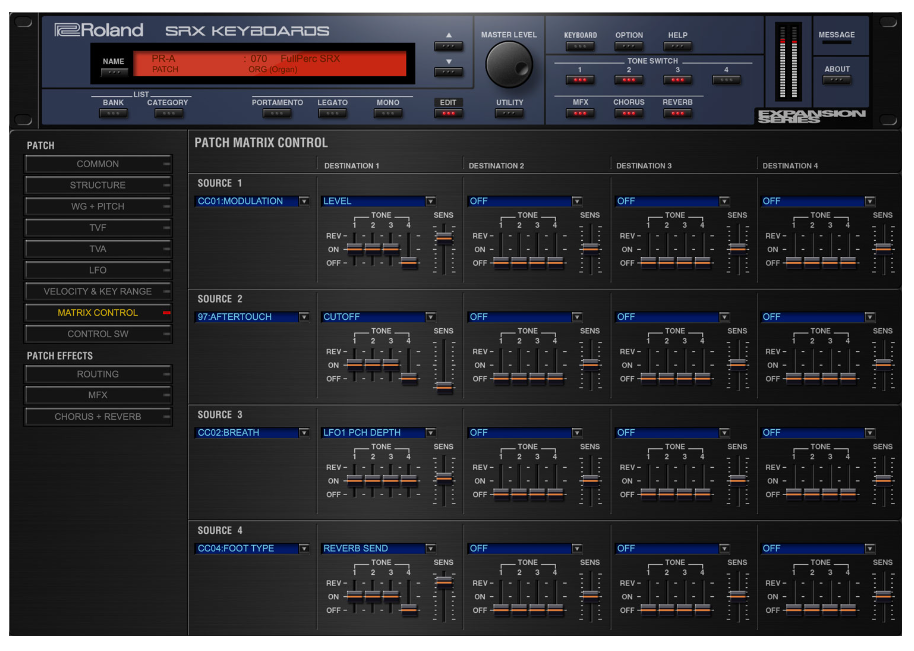
Task: Click Source 3 LFO1 PCH DEPTH sens slider
Action: (x=444, y=479)
